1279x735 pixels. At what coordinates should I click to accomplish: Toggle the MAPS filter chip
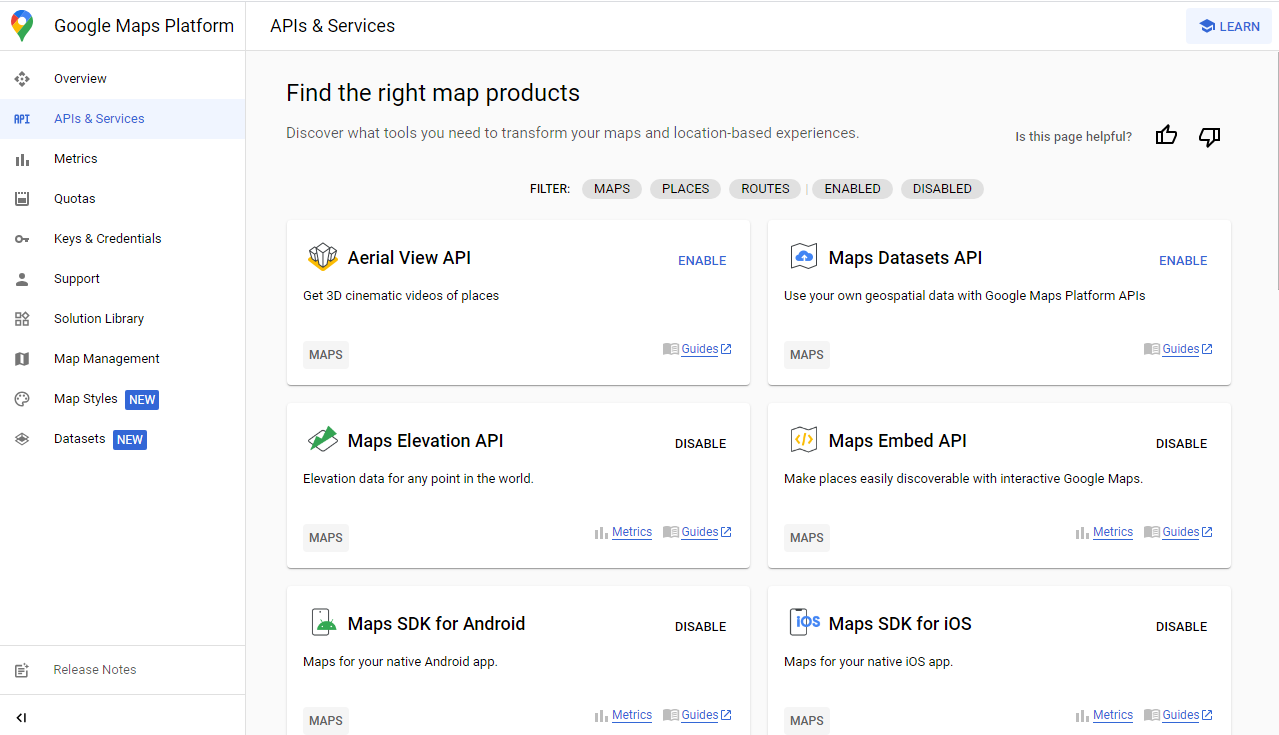point(612,189)
